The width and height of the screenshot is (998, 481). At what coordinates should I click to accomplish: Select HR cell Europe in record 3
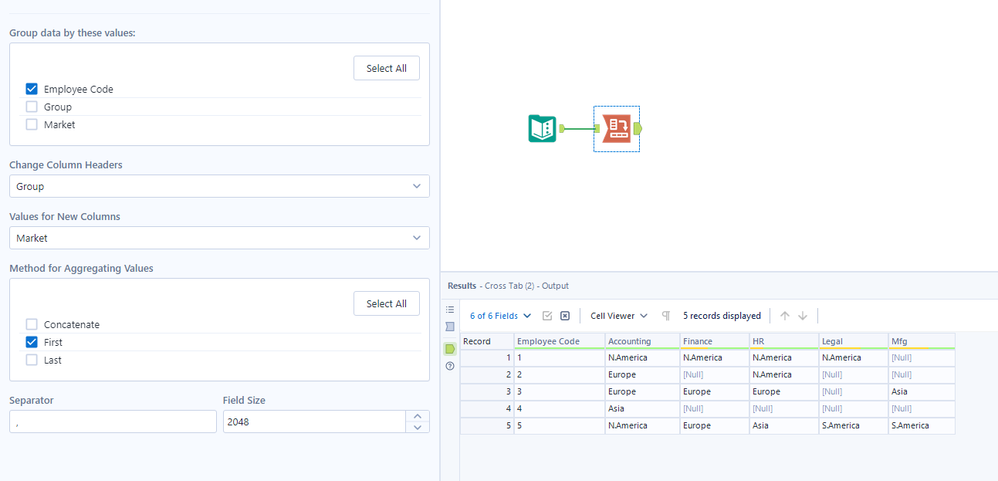(784, 392)
